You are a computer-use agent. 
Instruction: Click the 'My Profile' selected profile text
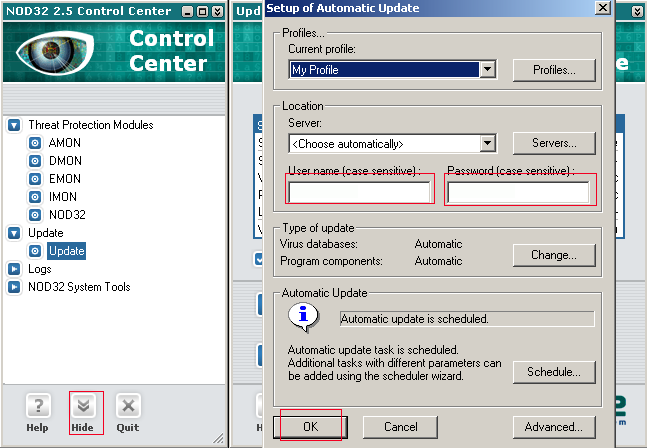point(315,70)
